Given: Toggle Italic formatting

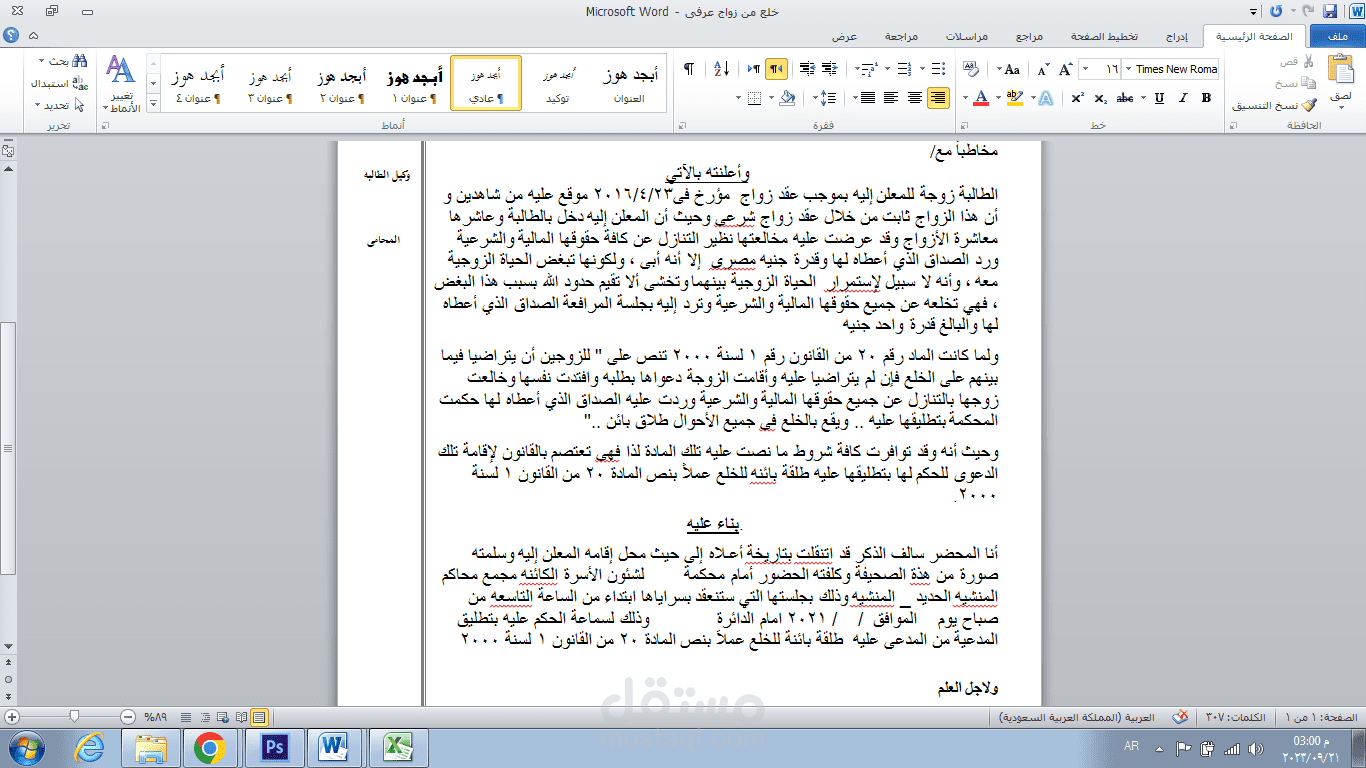Looking at the screenshot, I should click(1183, 98).
